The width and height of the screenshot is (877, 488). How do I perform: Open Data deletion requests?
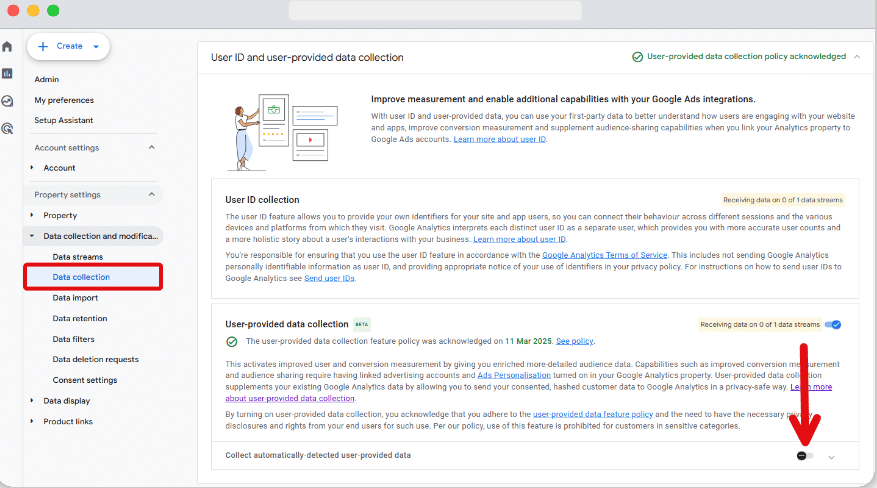pos(96,359)
